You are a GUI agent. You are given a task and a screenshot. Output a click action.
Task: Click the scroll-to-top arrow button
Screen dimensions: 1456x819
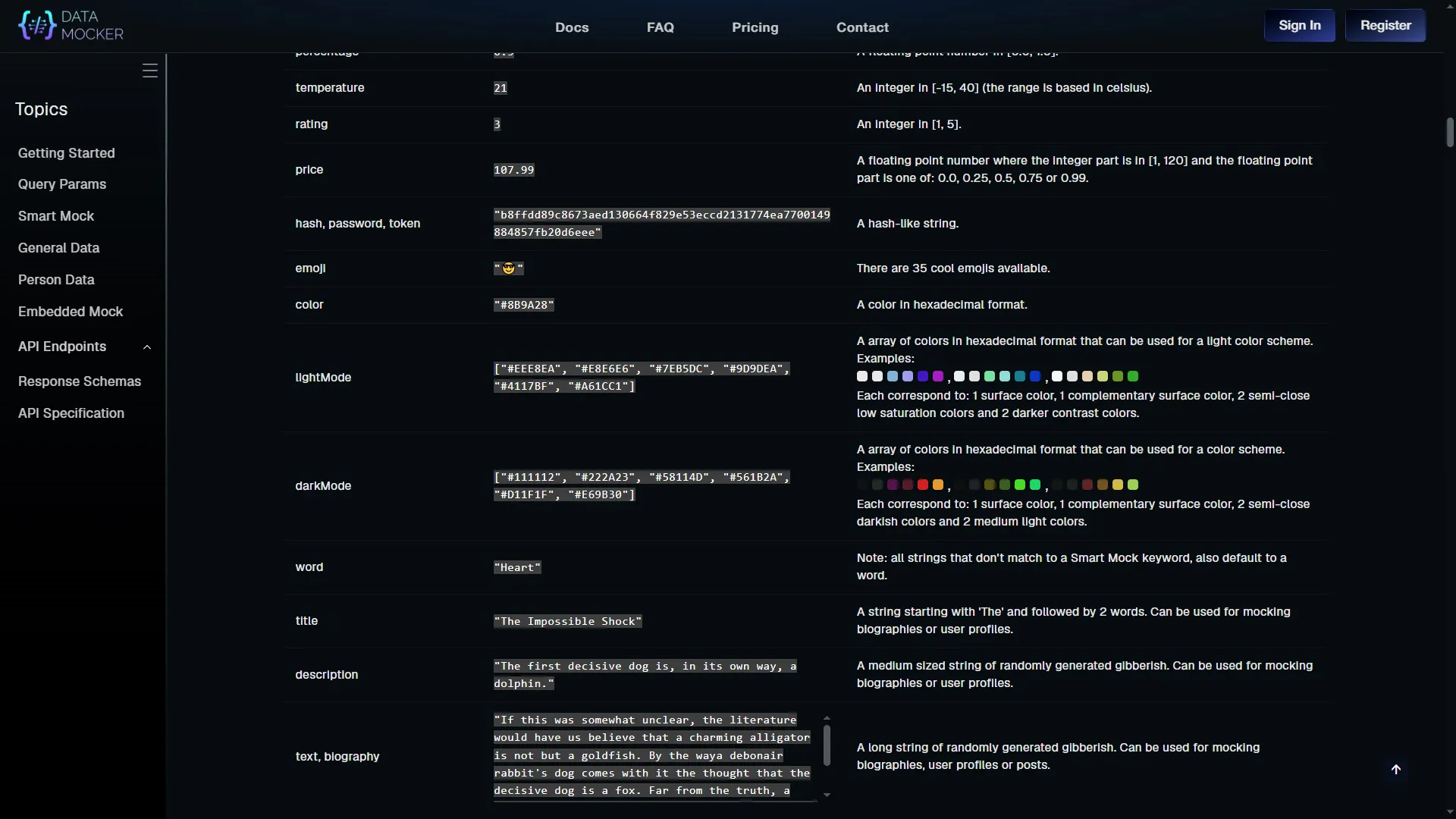(1396, 770)
